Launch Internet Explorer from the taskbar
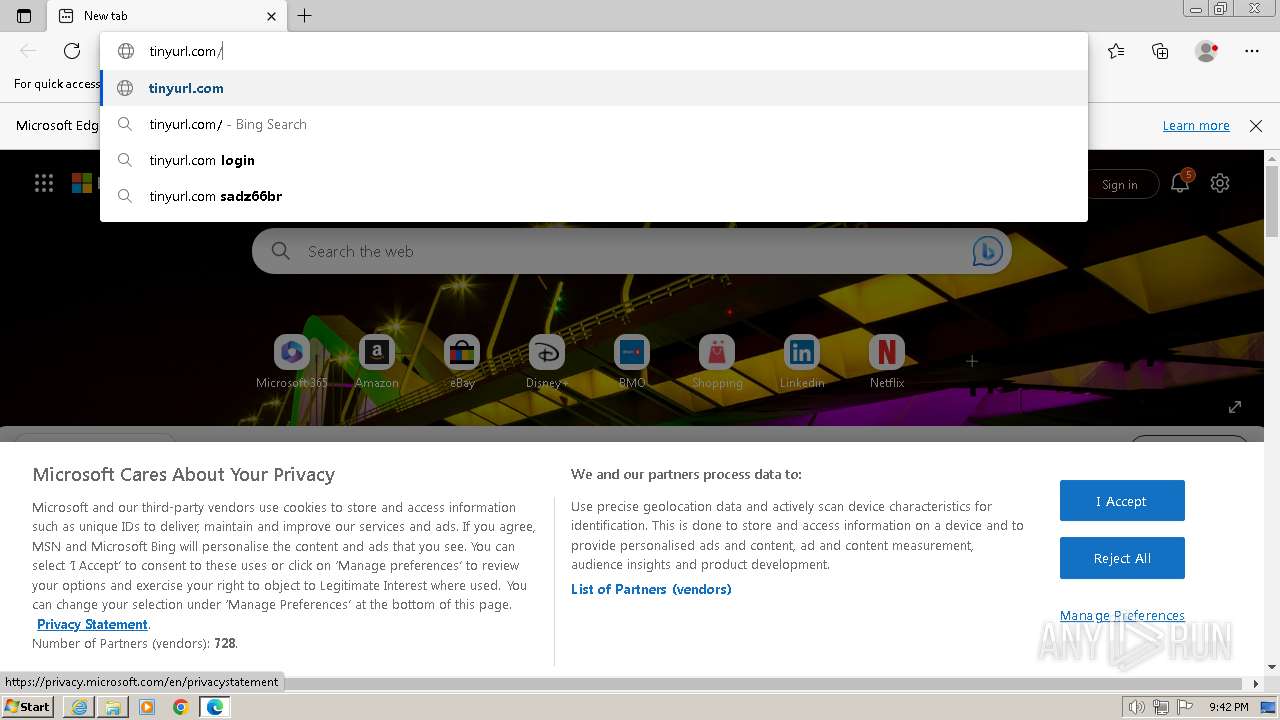 79,707
